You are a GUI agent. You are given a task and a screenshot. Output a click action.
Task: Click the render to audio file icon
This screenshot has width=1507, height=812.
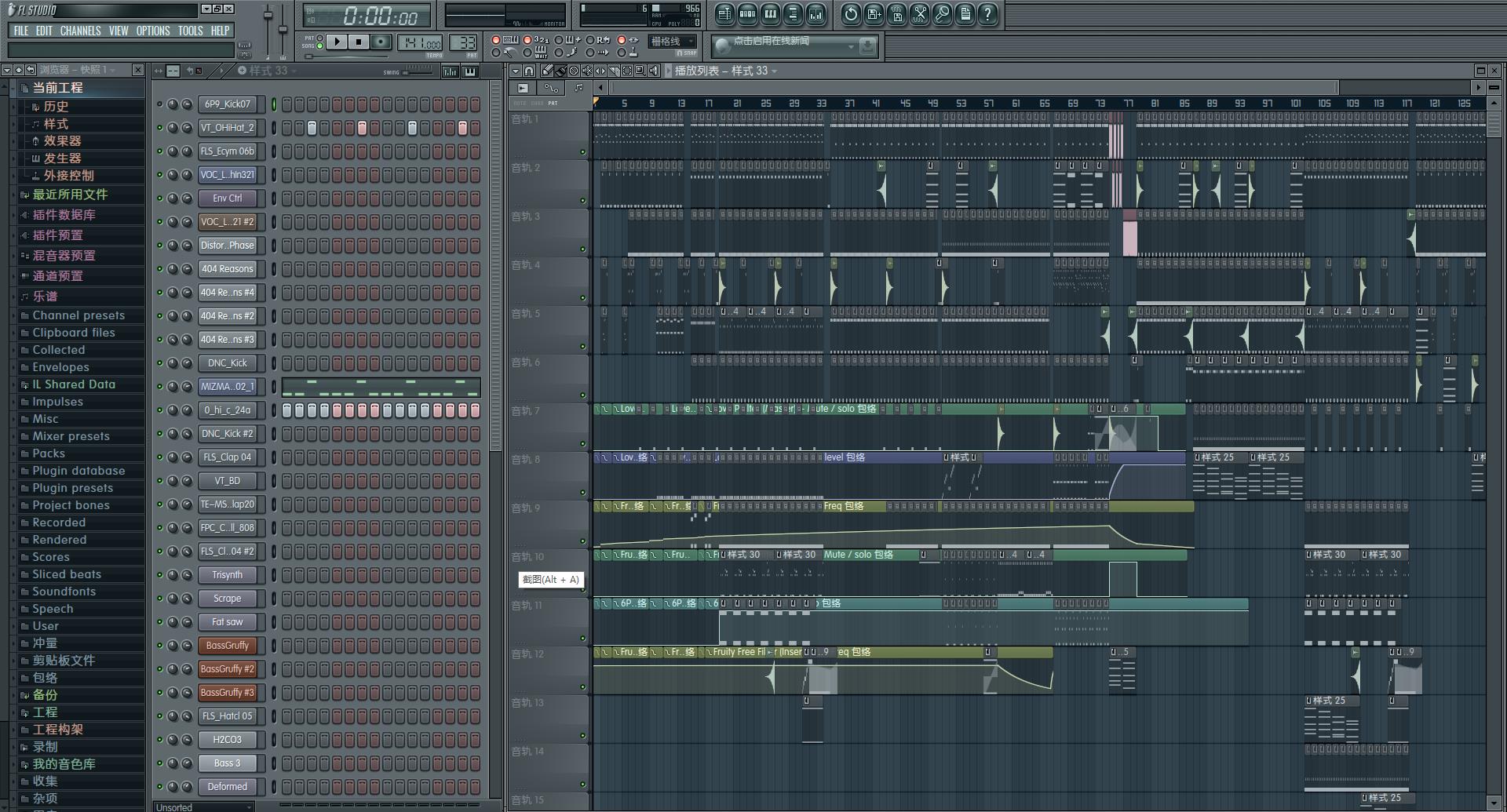(896, 13)
